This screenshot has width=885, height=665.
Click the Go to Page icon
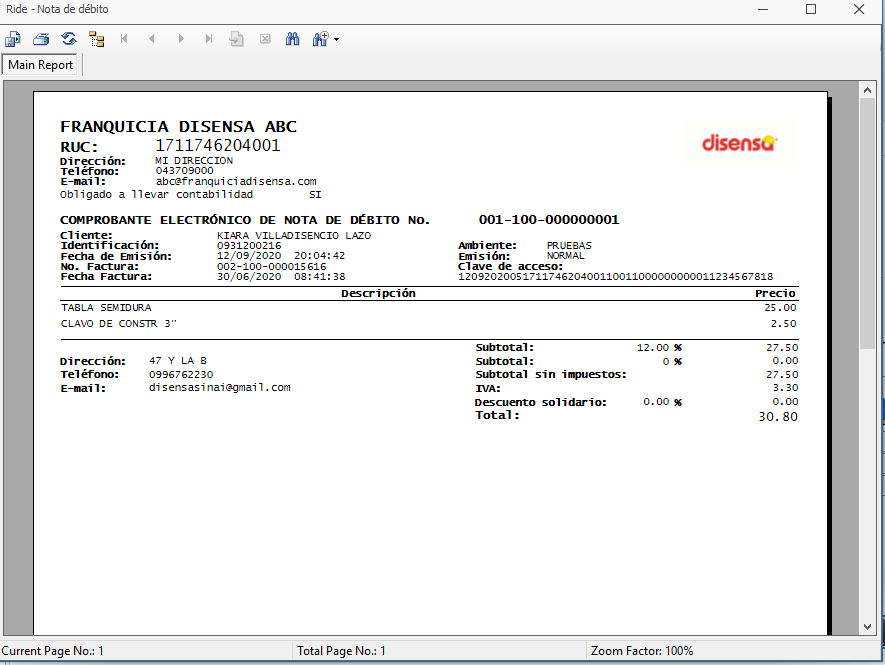click(237, 39)
